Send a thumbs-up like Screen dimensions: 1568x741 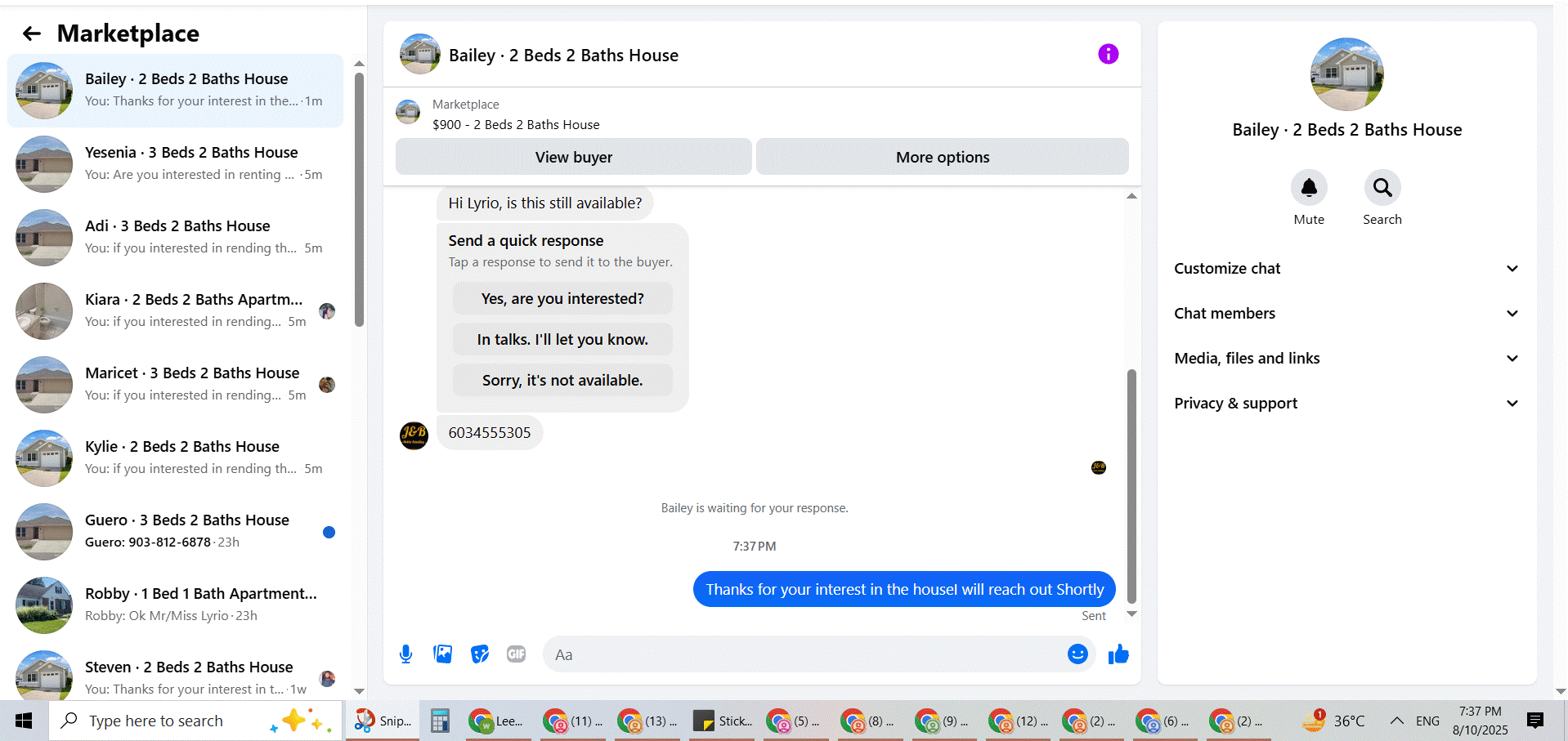point(1118,654)
